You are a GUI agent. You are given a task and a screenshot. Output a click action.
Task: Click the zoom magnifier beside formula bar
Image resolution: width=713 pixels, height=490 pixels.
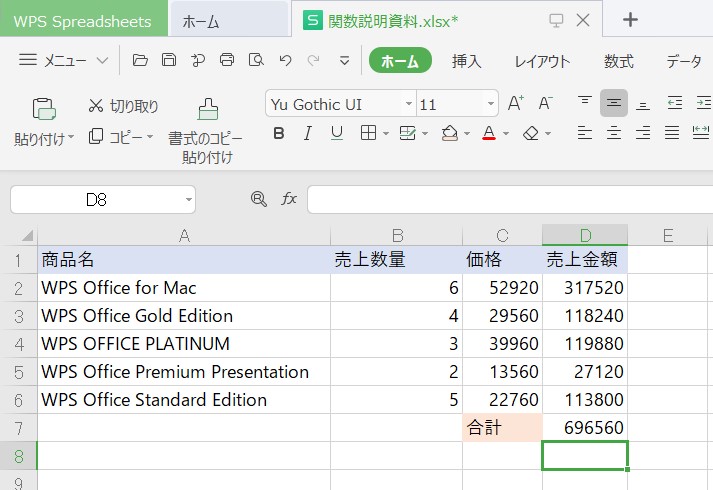point(258,199)
